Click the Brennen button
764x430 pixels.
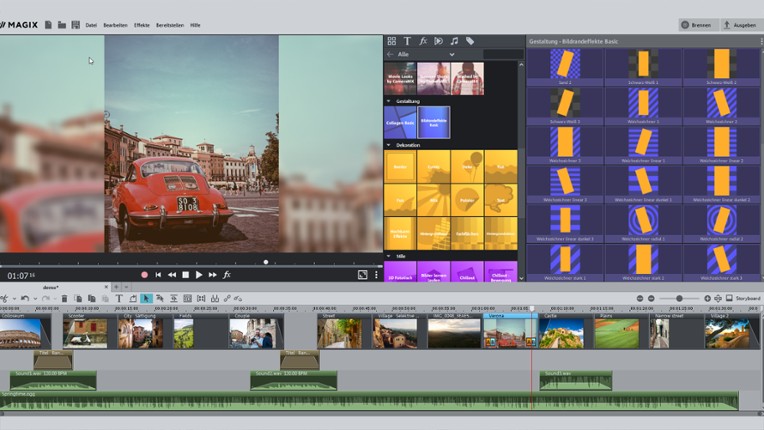(698, 24)
